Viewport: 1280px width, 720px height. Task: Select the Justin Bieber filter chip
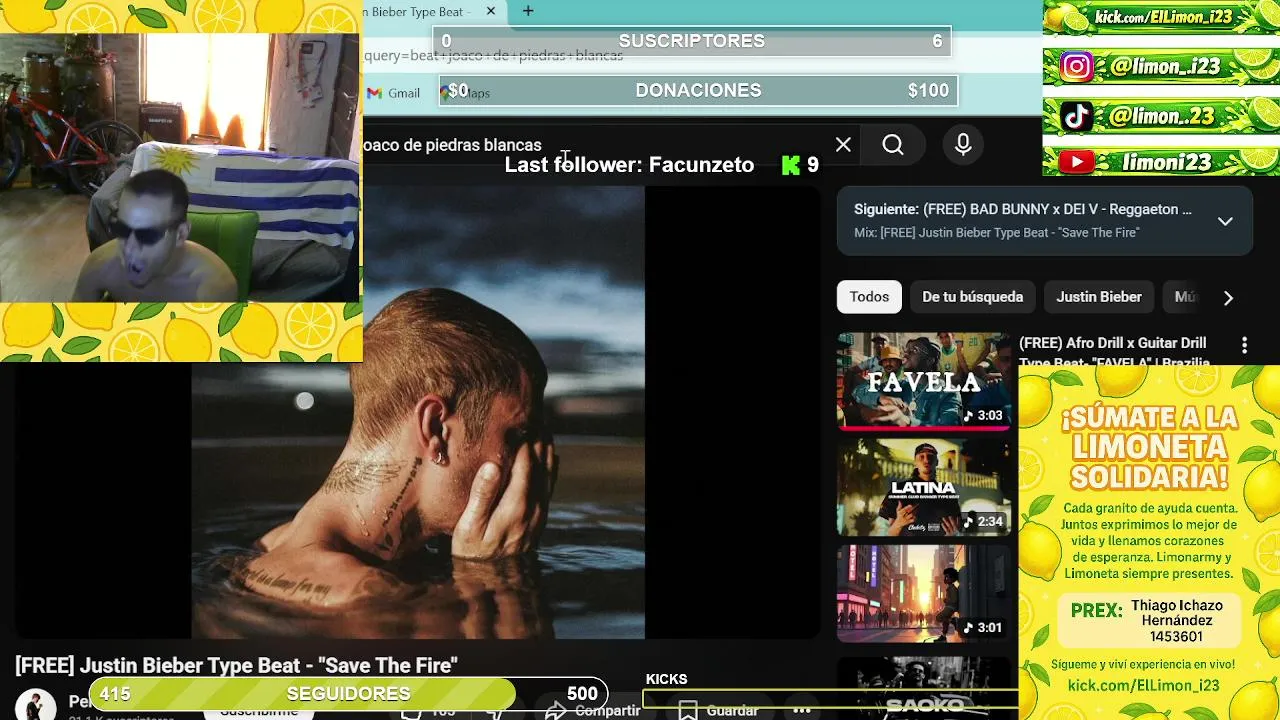[x=1099, y=297]
